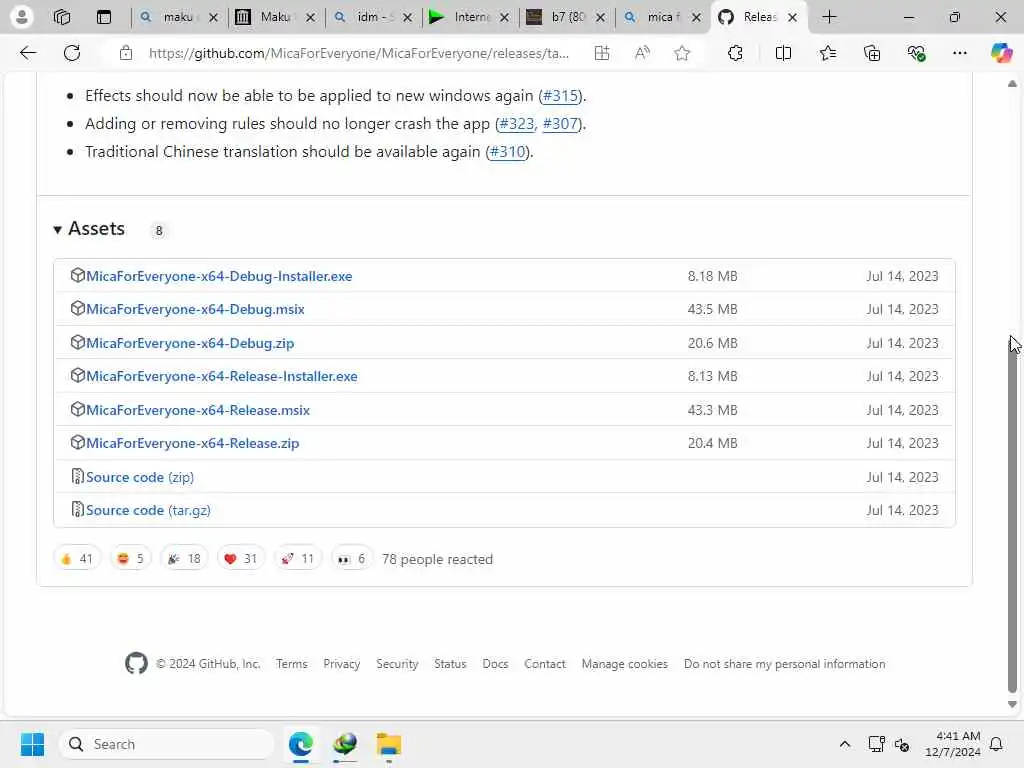
Task: Open Collections icon in toolbar
Action: point(872,53)
